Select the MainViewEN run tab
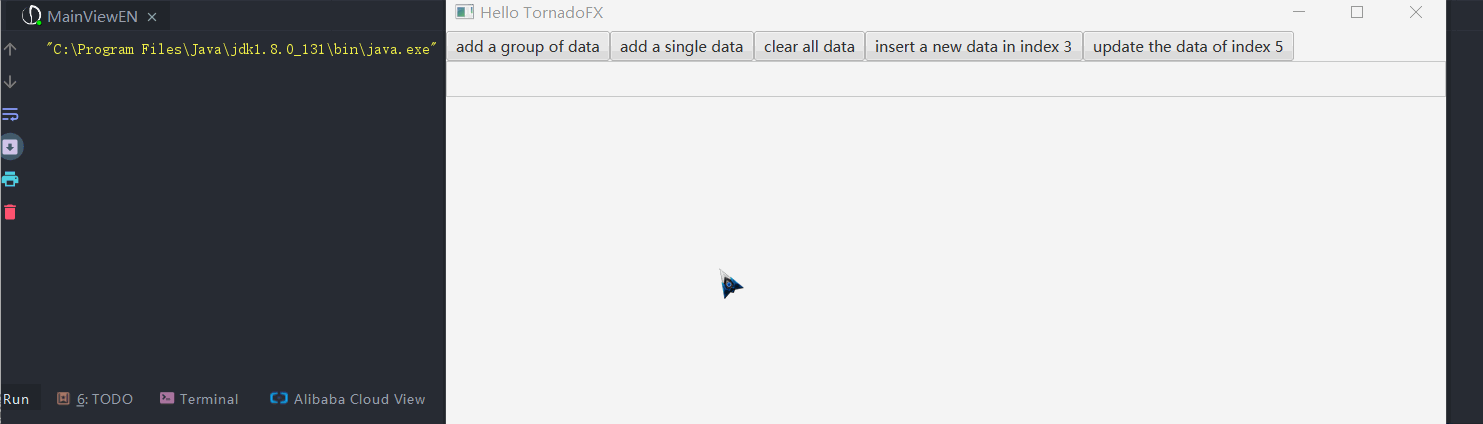Screen dimensions: 1483x424 pos(90,17)
